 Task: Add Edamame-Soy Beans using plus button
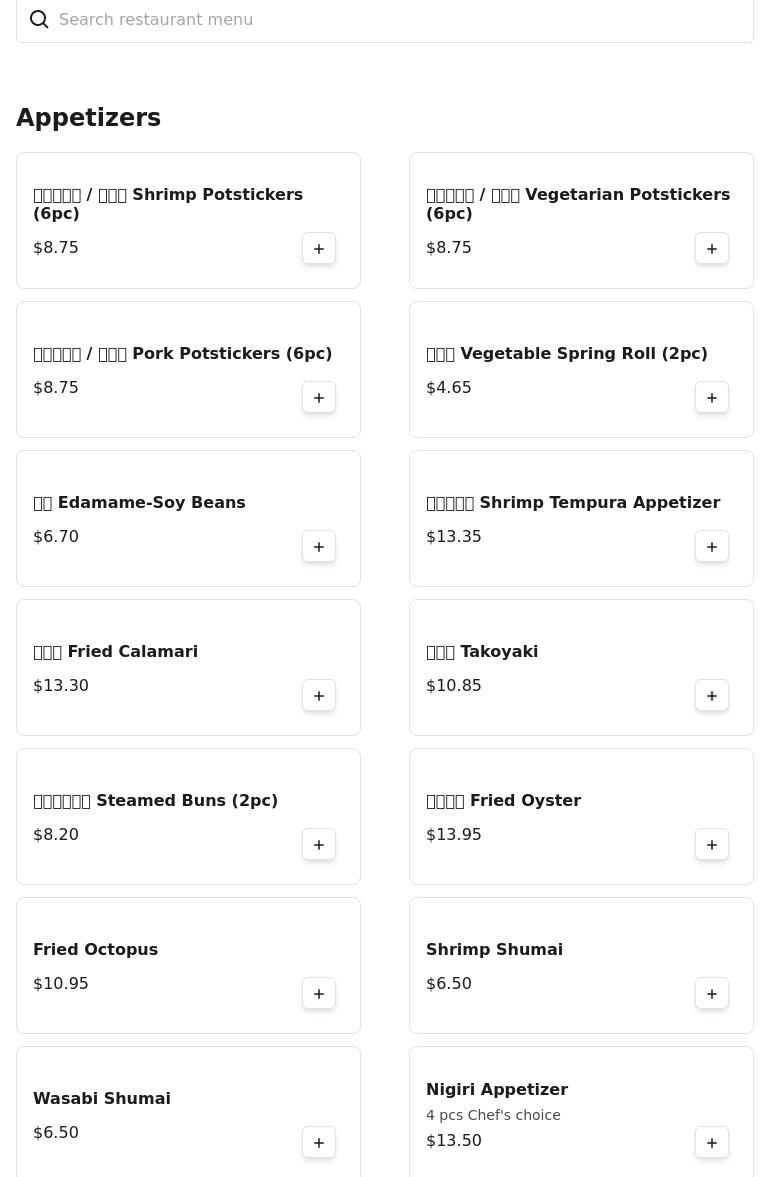coord(319,546)
